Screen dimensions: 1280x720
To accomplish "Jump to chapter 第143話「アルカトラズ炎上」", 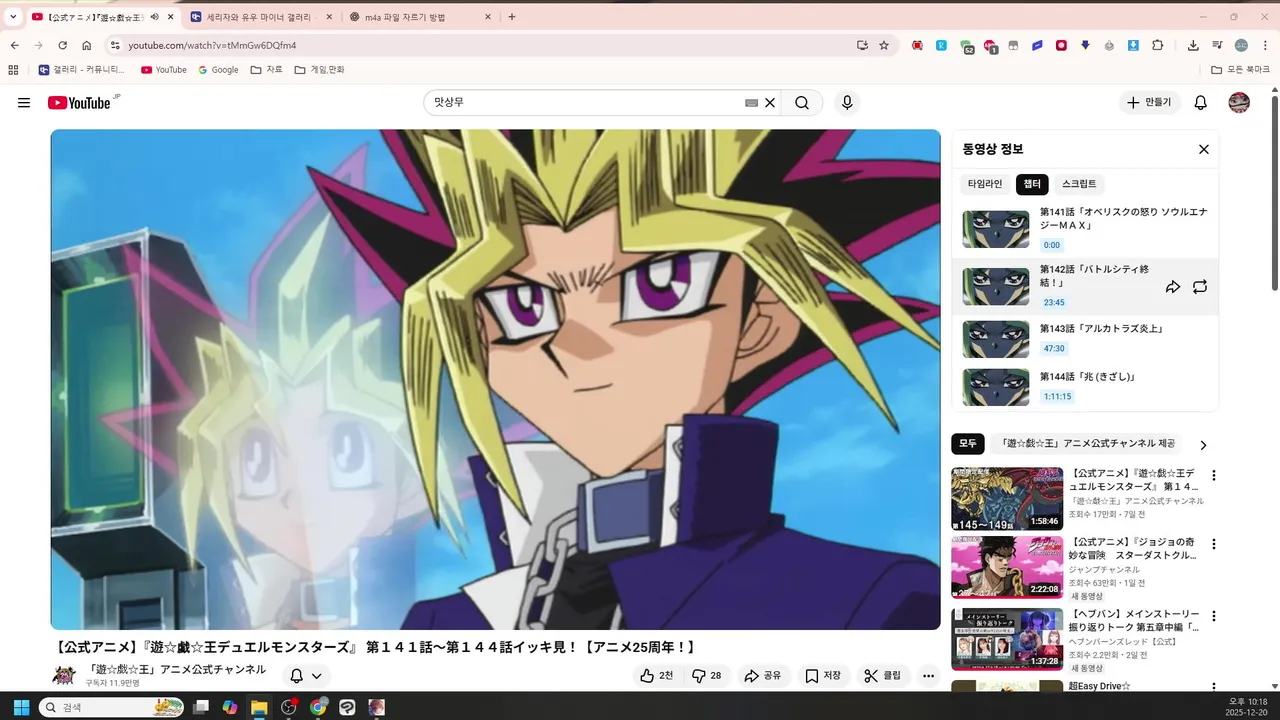I will coord(1085,339).
